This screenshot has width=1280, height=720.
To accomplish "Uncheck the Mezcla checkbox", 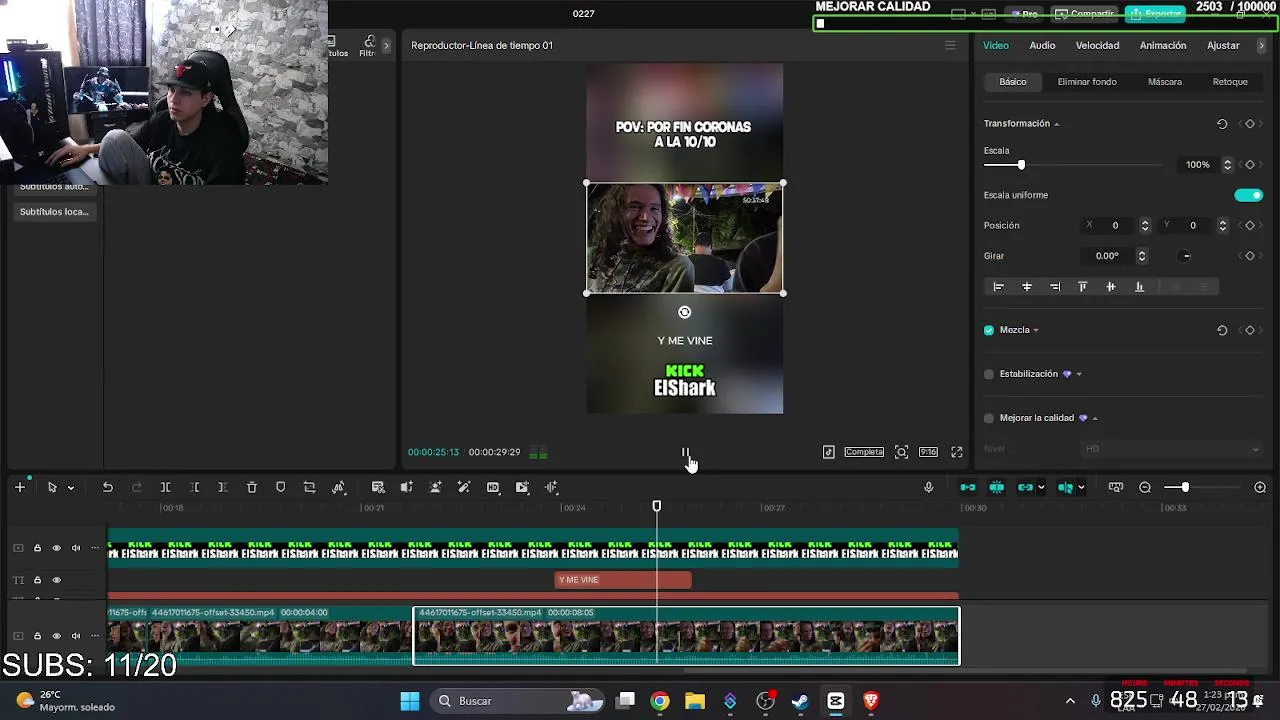I will coord(989,330).
